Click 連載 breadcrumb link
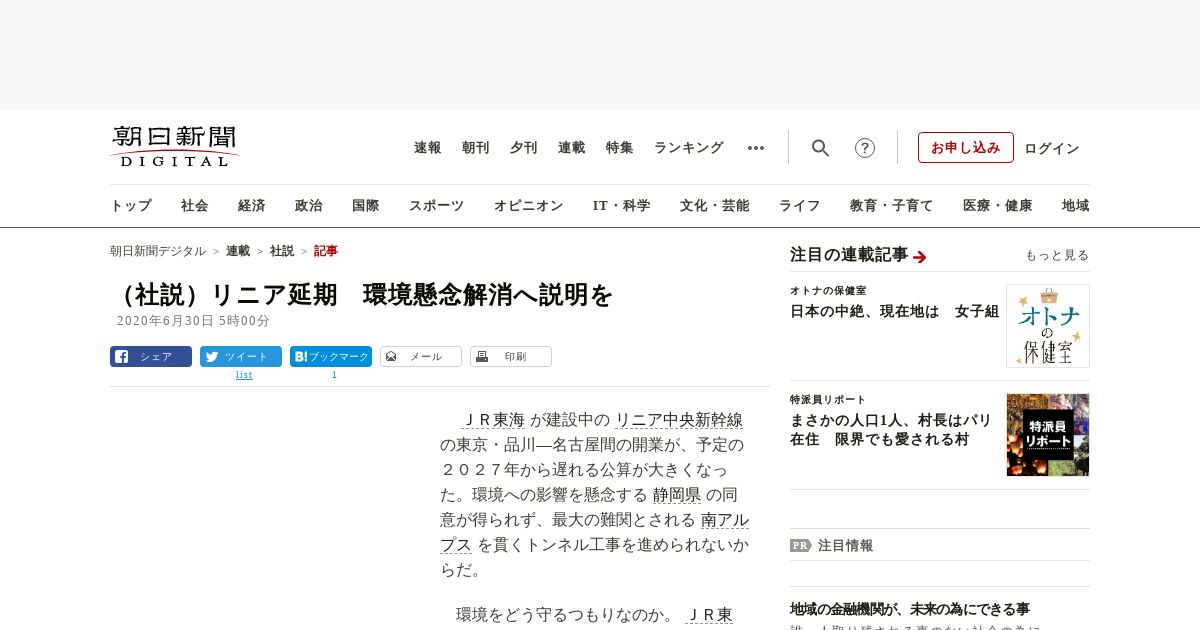1200x630 pixels. pyautogui.click(x=238, y=251)
